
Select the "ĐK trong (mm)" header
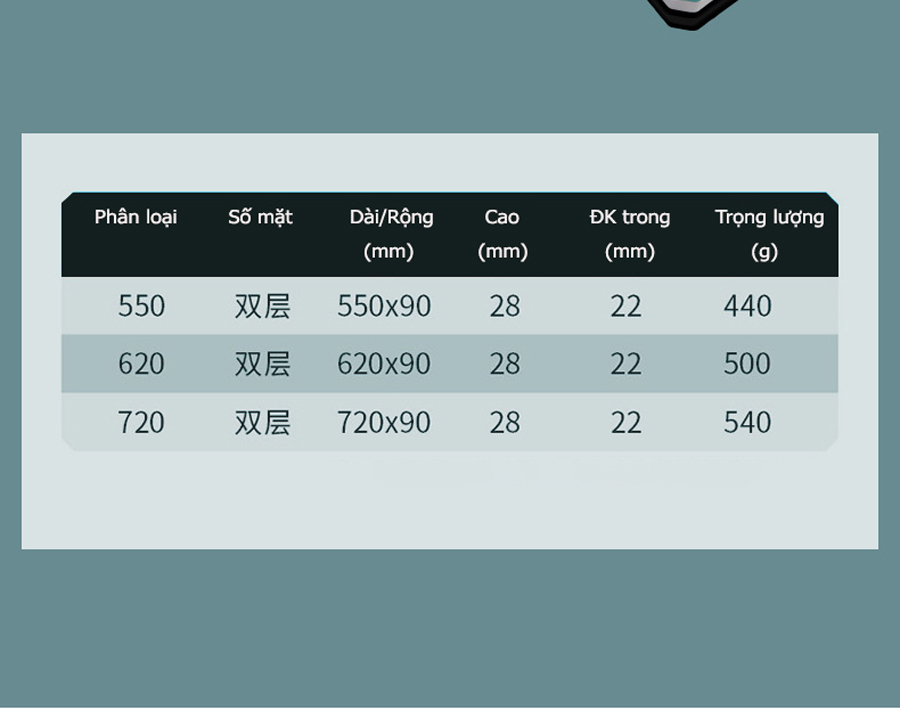(629, 234)
